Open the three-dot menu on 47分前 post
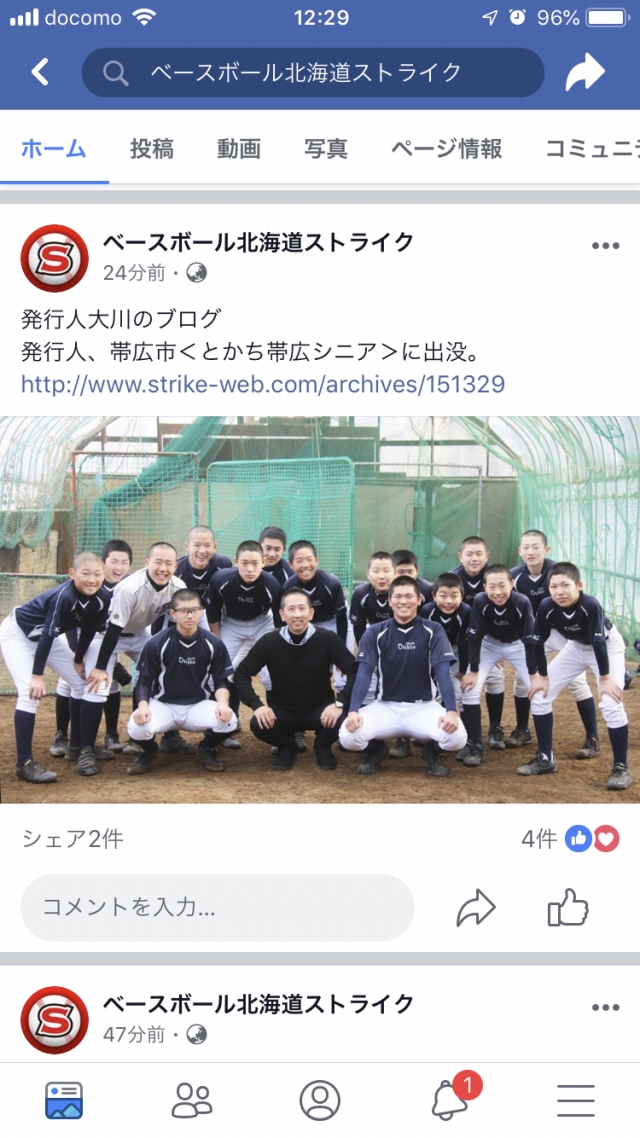Screen dimensions: 640x1138 605,1008
